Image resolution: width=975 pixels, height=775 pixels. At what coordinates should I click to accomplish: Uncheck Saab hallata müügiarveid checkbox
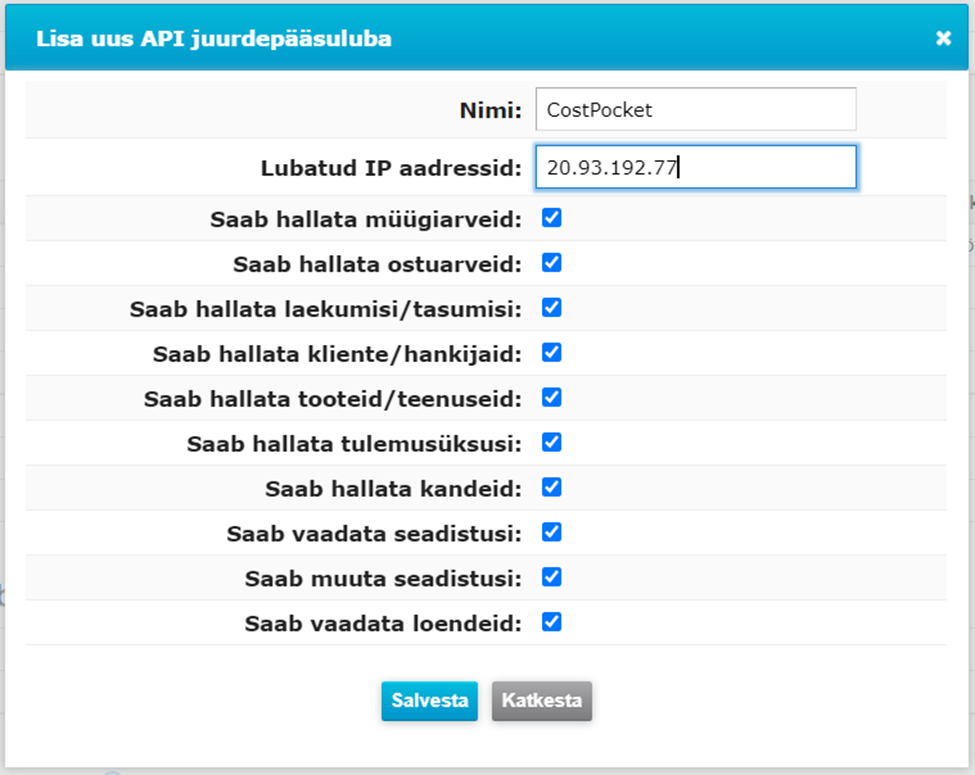(x=552, y=218)
